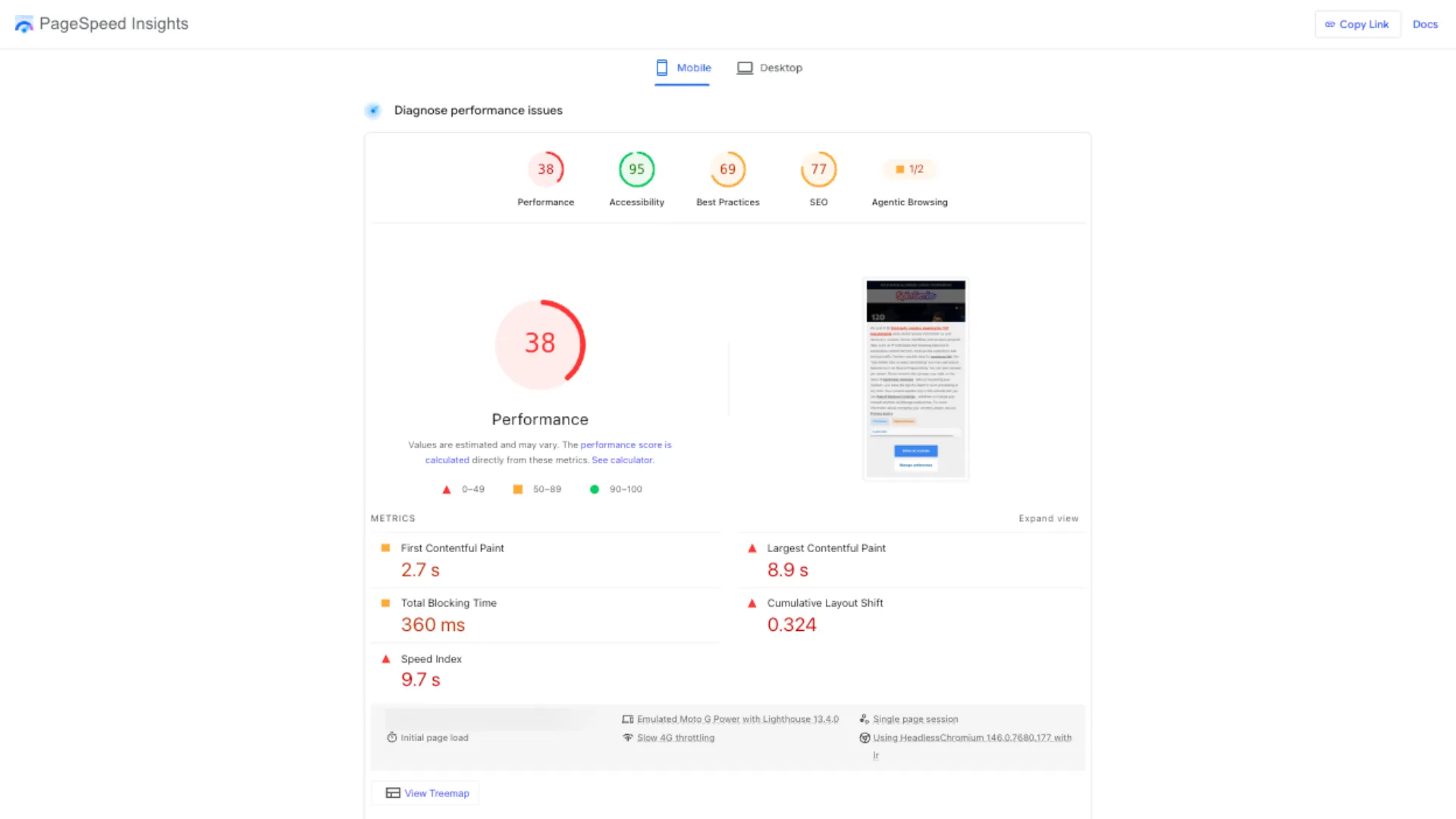Click the METRICS section heading
The height and width of the screenshot is (819, 1456).
(x=393, y=519)
